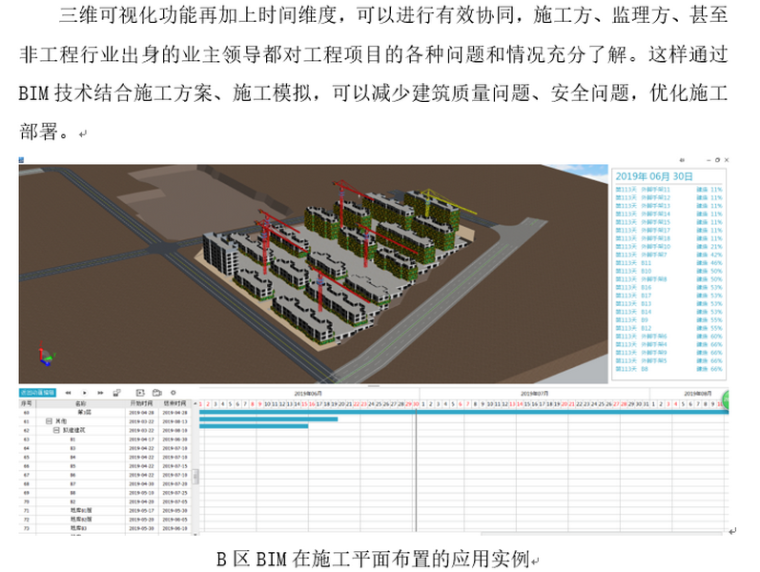Image resolution: width=760 pixels, height=572 pixels.
Task: Open the settings gear in timeline toolbar
Action: [173, 393]
